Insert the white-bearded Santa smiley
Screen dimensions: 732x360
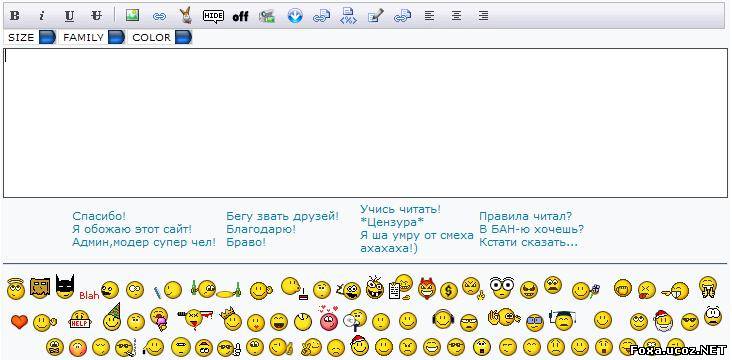coord(663,321)
